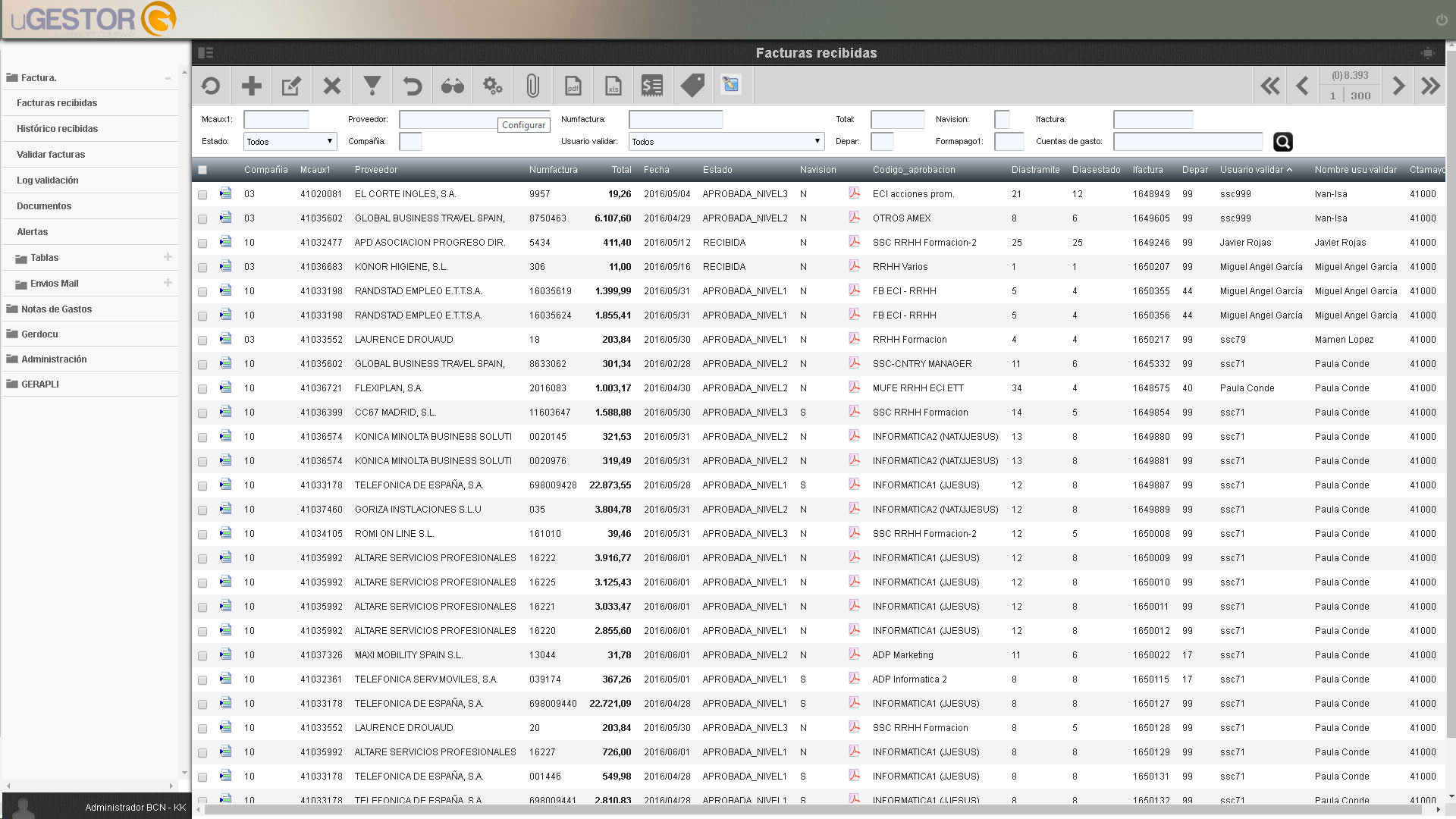Viewport: 1456px width, 819px height.
Task: Click the dollar receipt toolbar icon
Action: pos(652,86)
